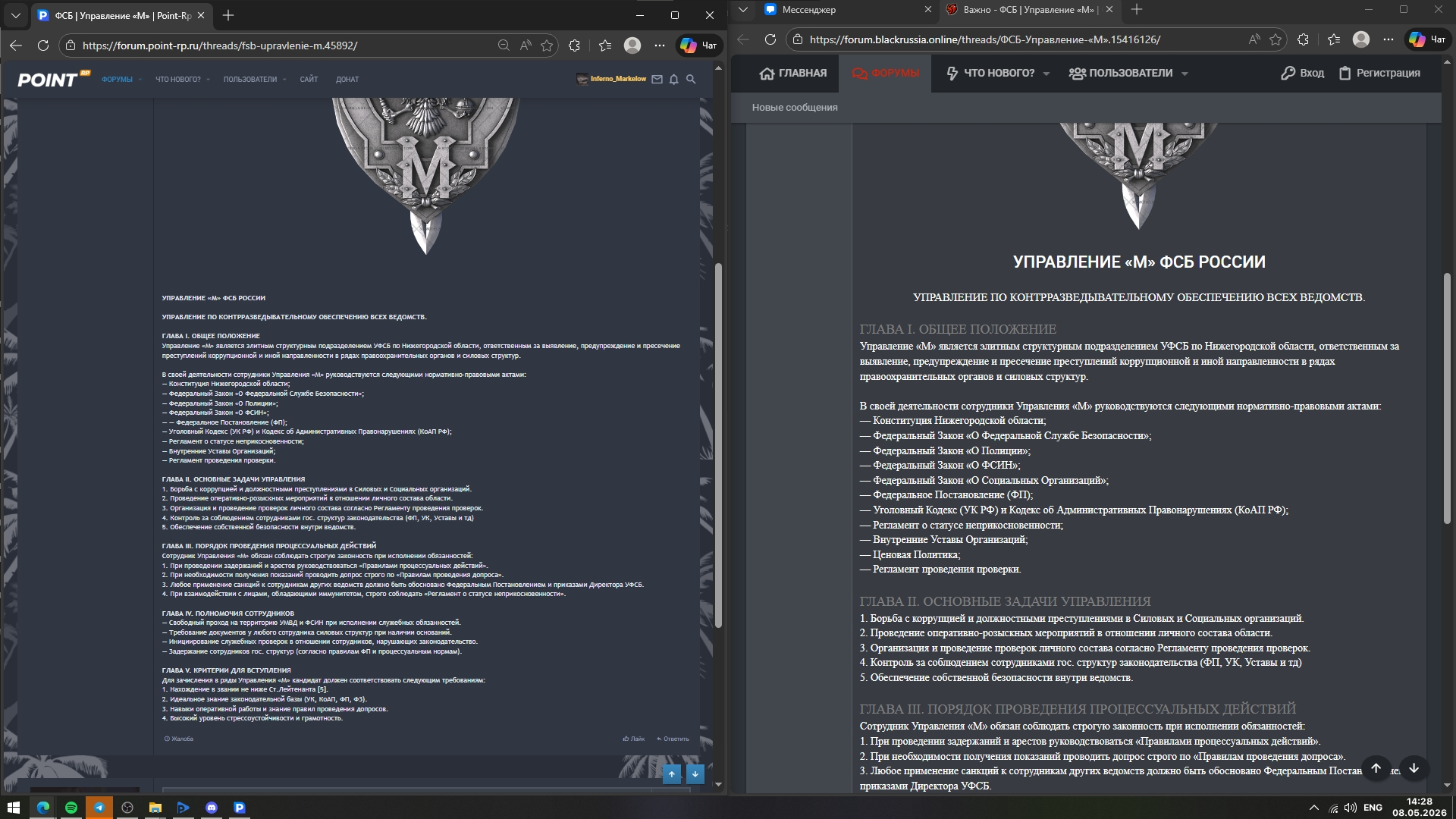Open new tab in Black Russia window
Viewport: 1456px width, 819px height.
1137,10
